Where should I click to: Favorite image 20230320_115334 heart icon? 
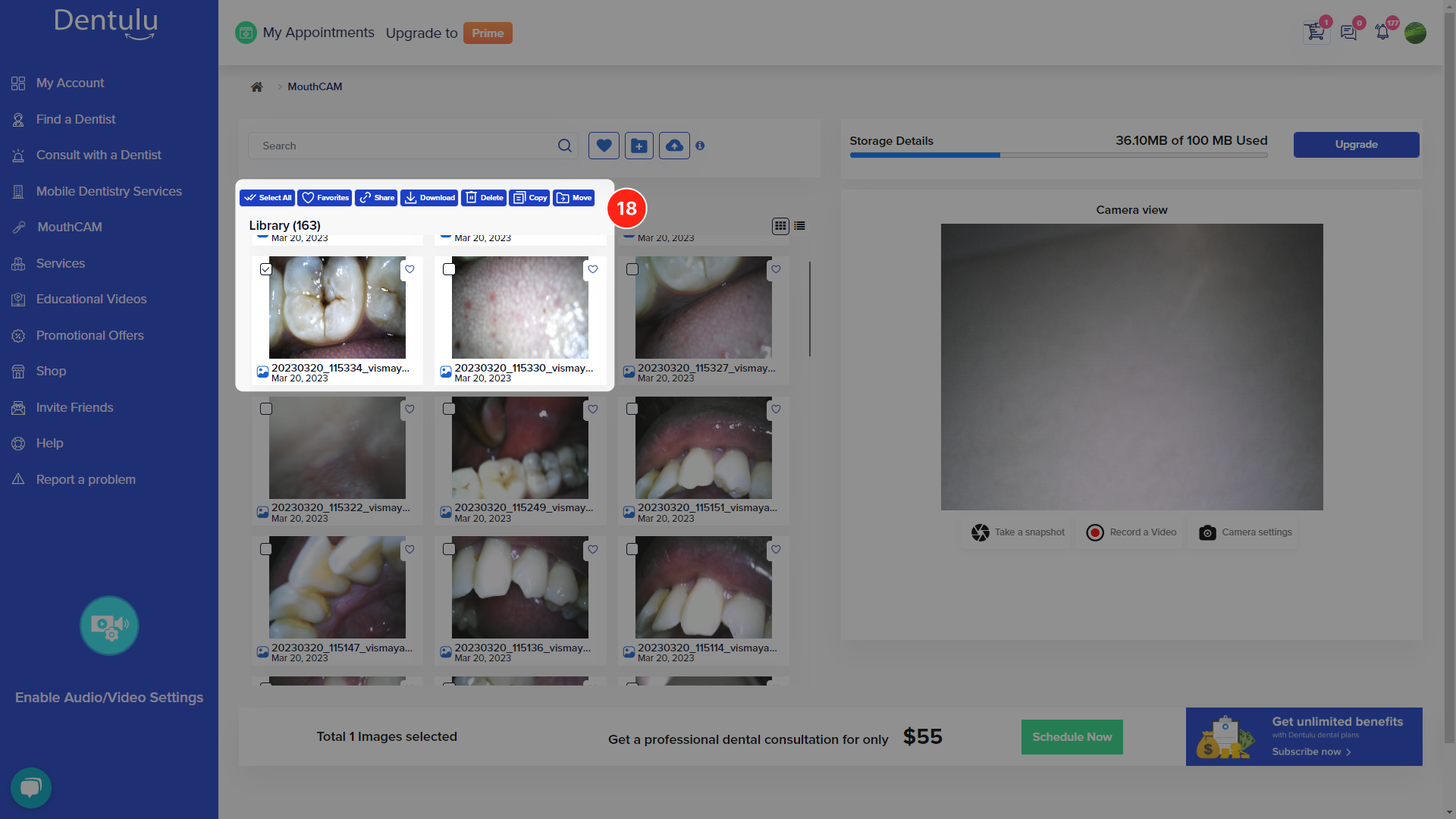click(409, 269)
